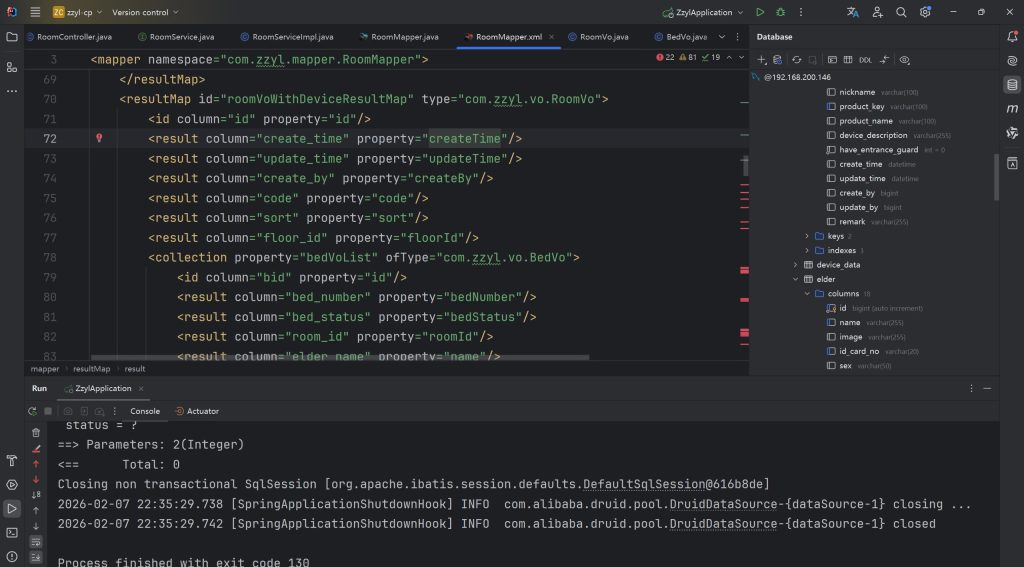Show more tool windows ellipsis in left stripe
This screenshot has height=567, width=1024.
[12, 91]
